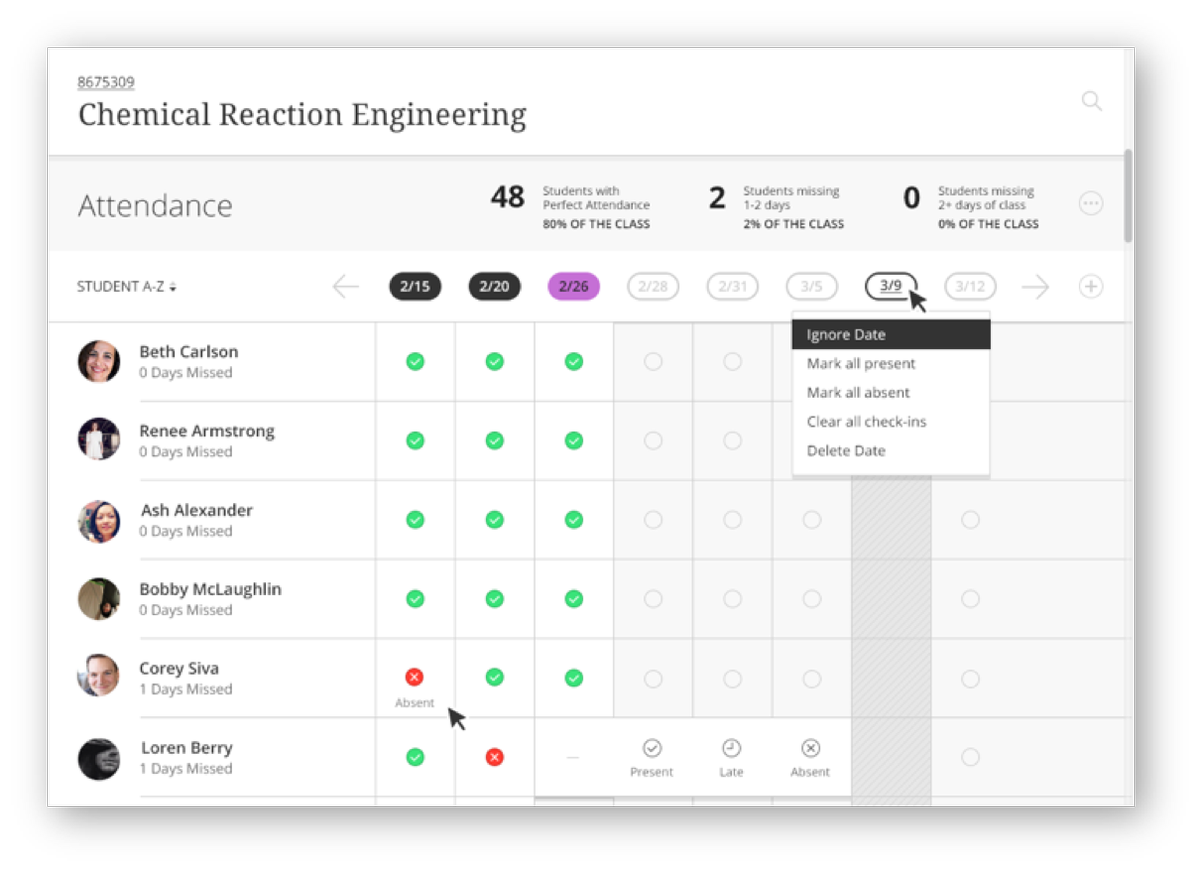Open Beth Carlson's avatar photo

click(x=99, y=361)
